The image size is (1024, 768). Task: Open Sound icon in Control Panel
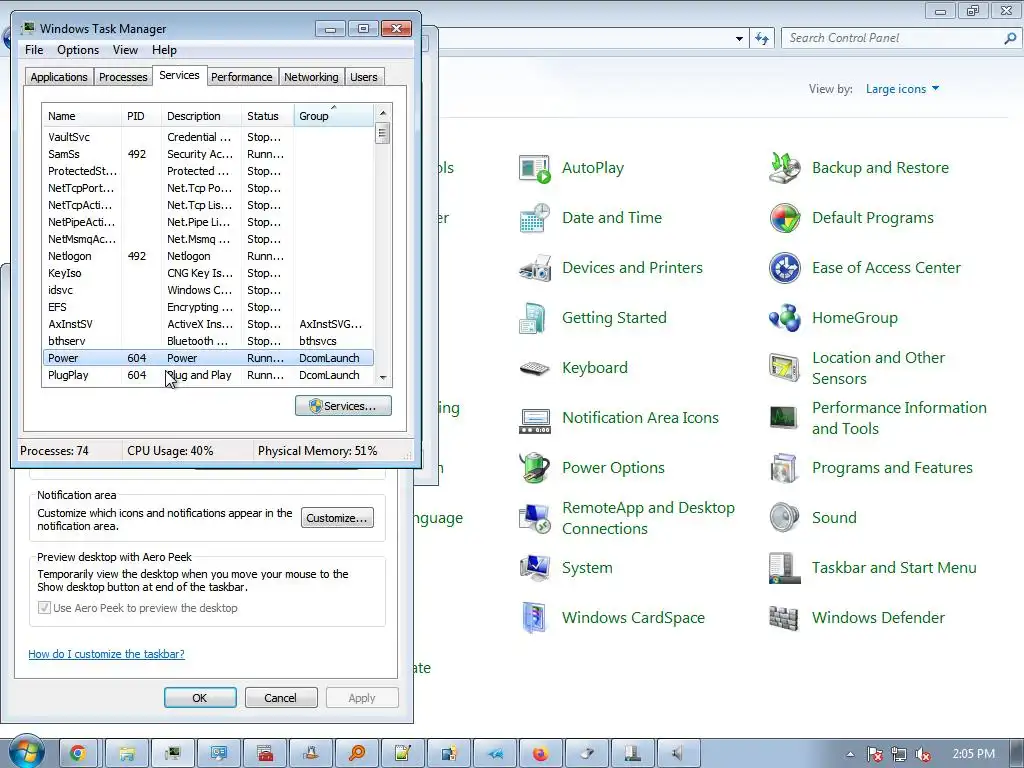(784, 518)
